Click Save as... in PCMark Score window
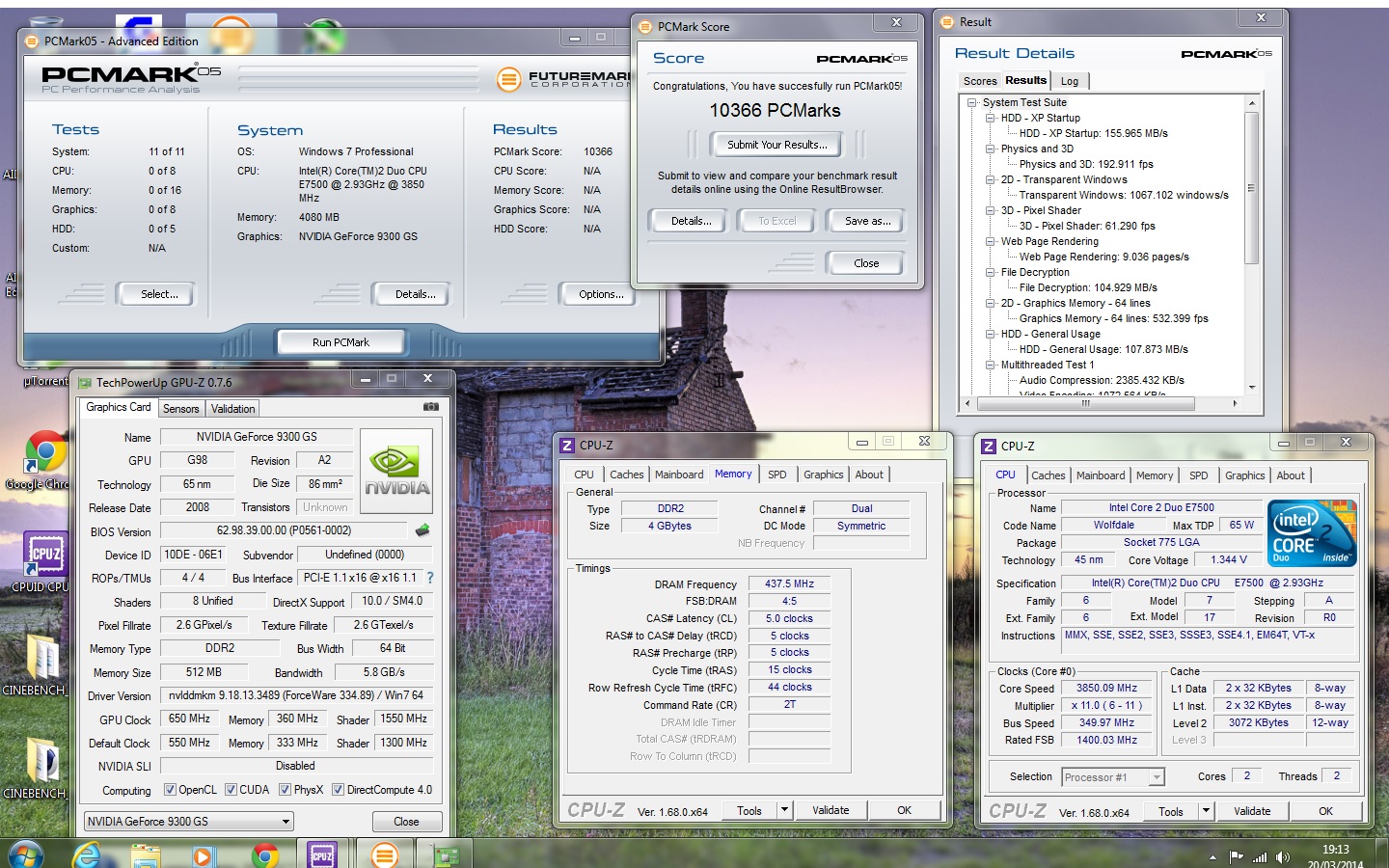The image size is (1389, 868). (866, 221)
